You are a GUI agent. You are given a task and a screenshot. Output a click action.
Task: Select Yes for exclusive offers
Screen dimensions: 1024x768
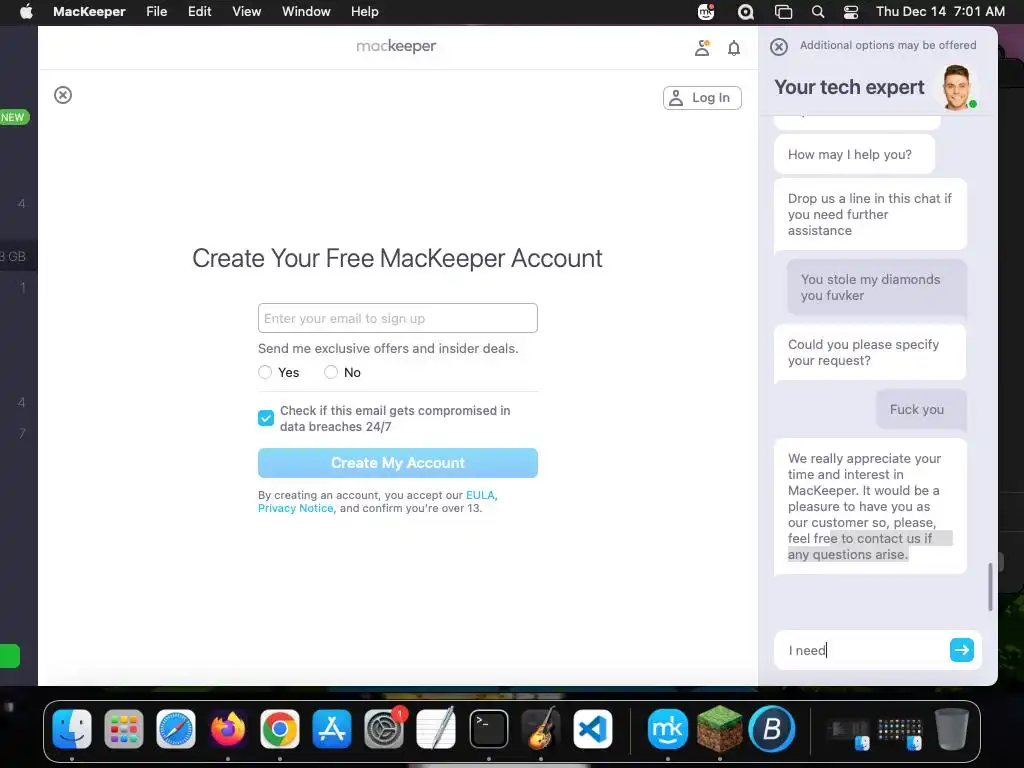[x=265, y=372]
